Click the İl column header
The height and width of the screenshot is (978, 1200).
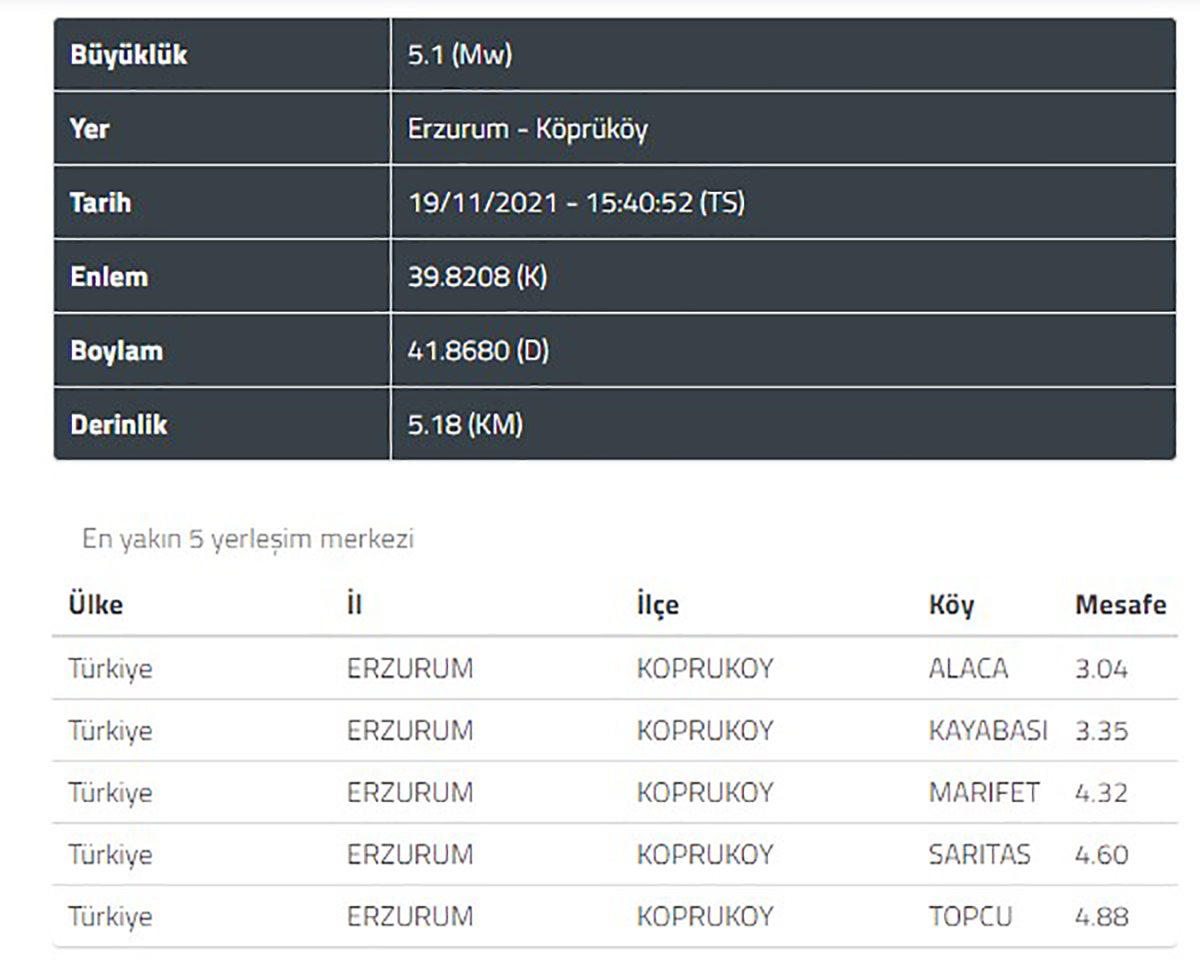[x=355, y=605]
